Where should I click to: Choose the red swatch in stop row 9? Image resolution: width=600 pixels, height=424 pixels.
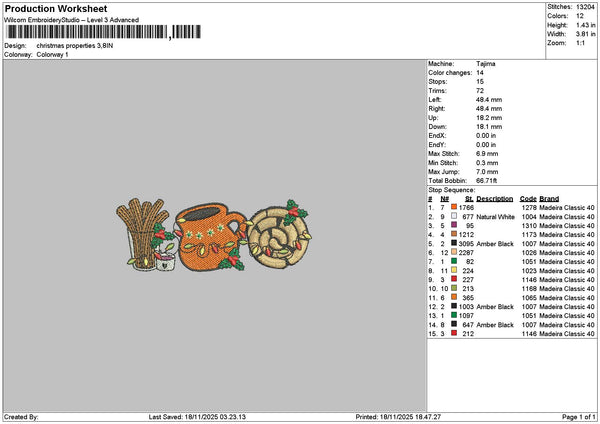click(454, 279)
